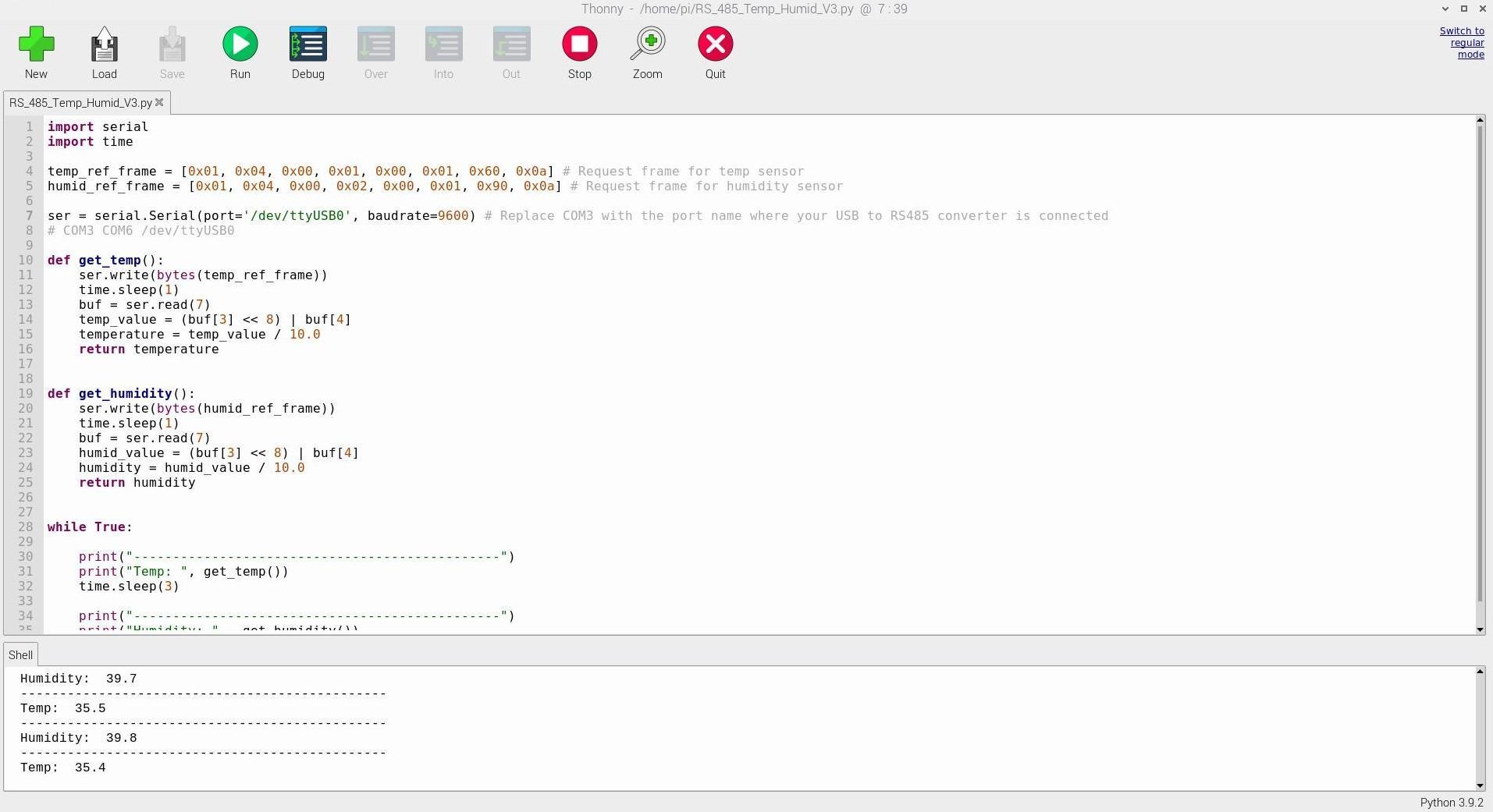The image size is (1493, 812).
Task: Click the editor scroll-up arrow
Action: pyautogui.click(x=1480, y=120)
